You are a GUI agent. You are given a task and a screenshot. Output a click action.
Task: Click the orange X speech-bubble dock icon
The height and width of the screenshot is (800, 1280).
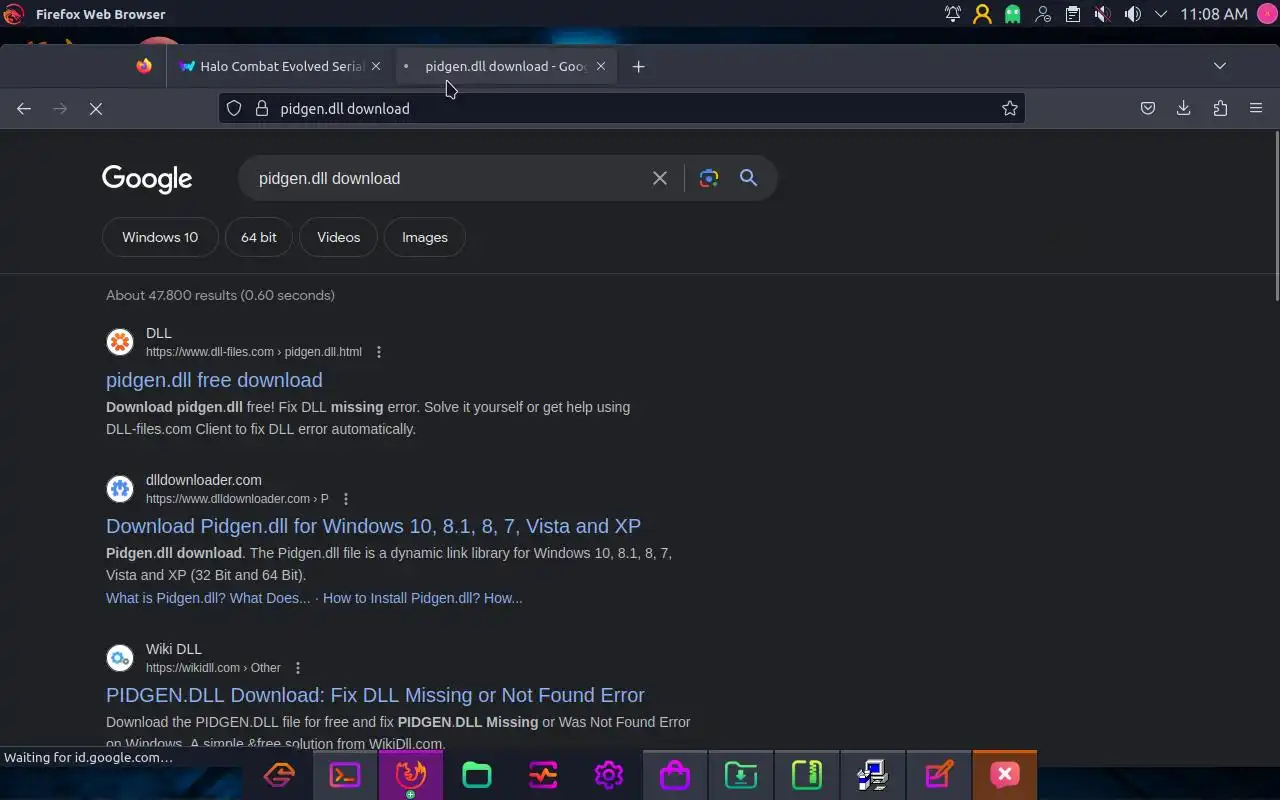[1005, 775]
